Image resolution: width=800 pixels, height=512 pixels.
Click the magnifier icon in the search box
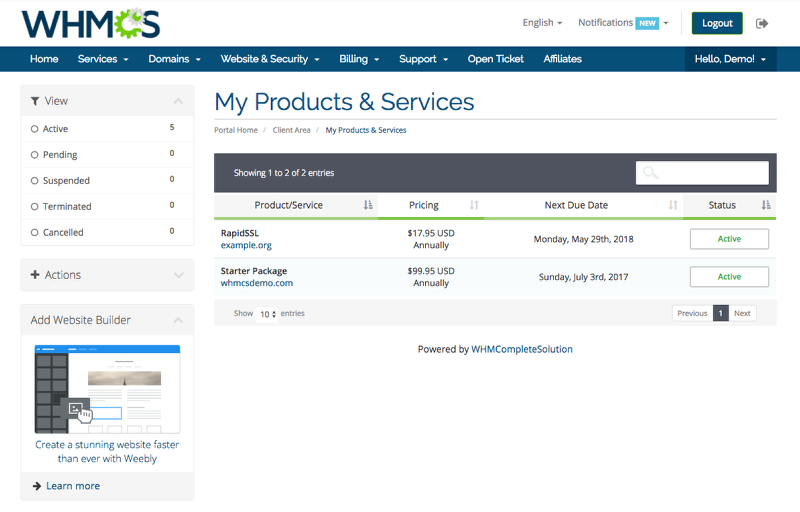651,173
